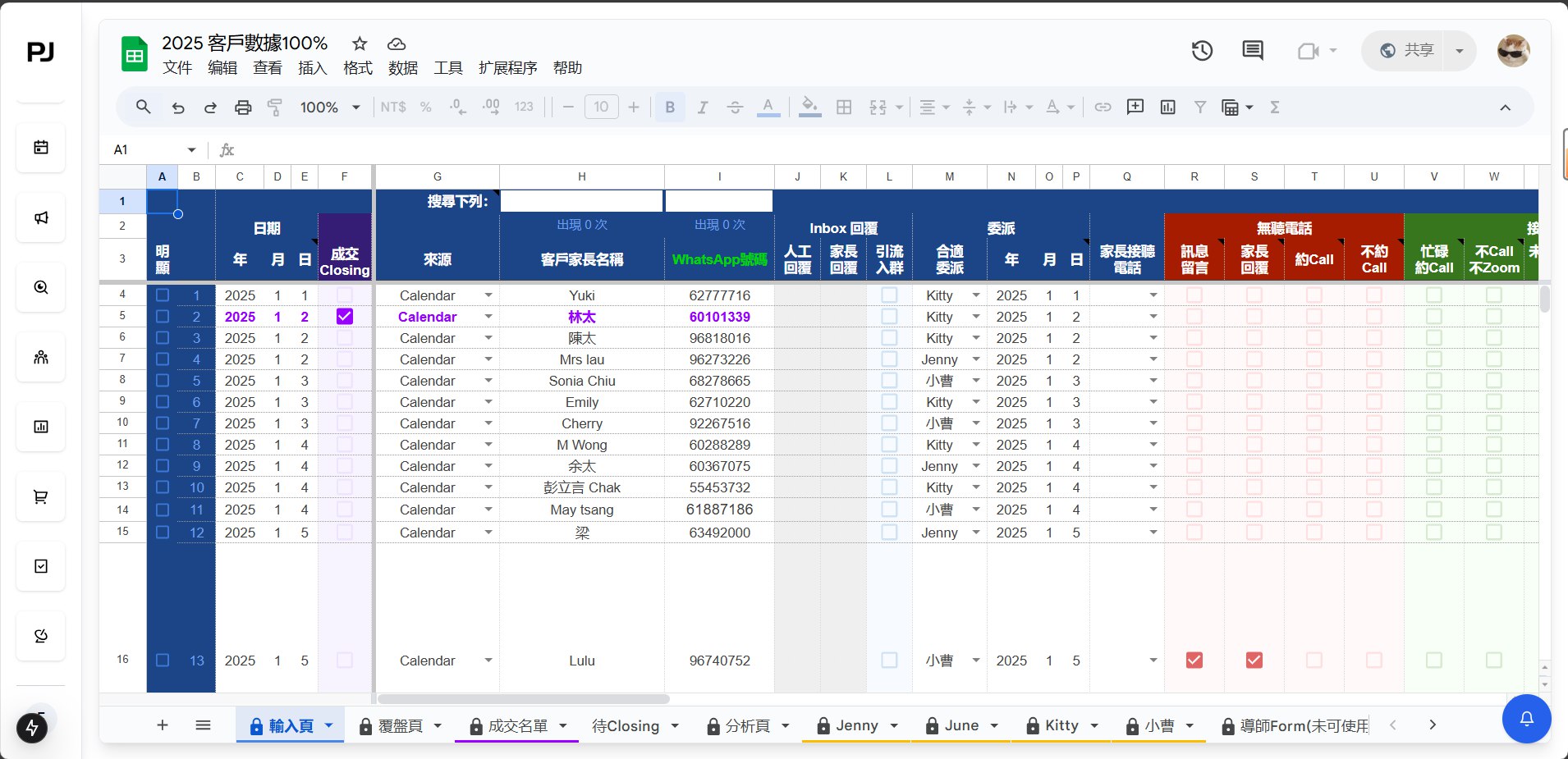Select the comment icon near 共享
This screenshot has width=1568, height=759.
pos(1252,50)
